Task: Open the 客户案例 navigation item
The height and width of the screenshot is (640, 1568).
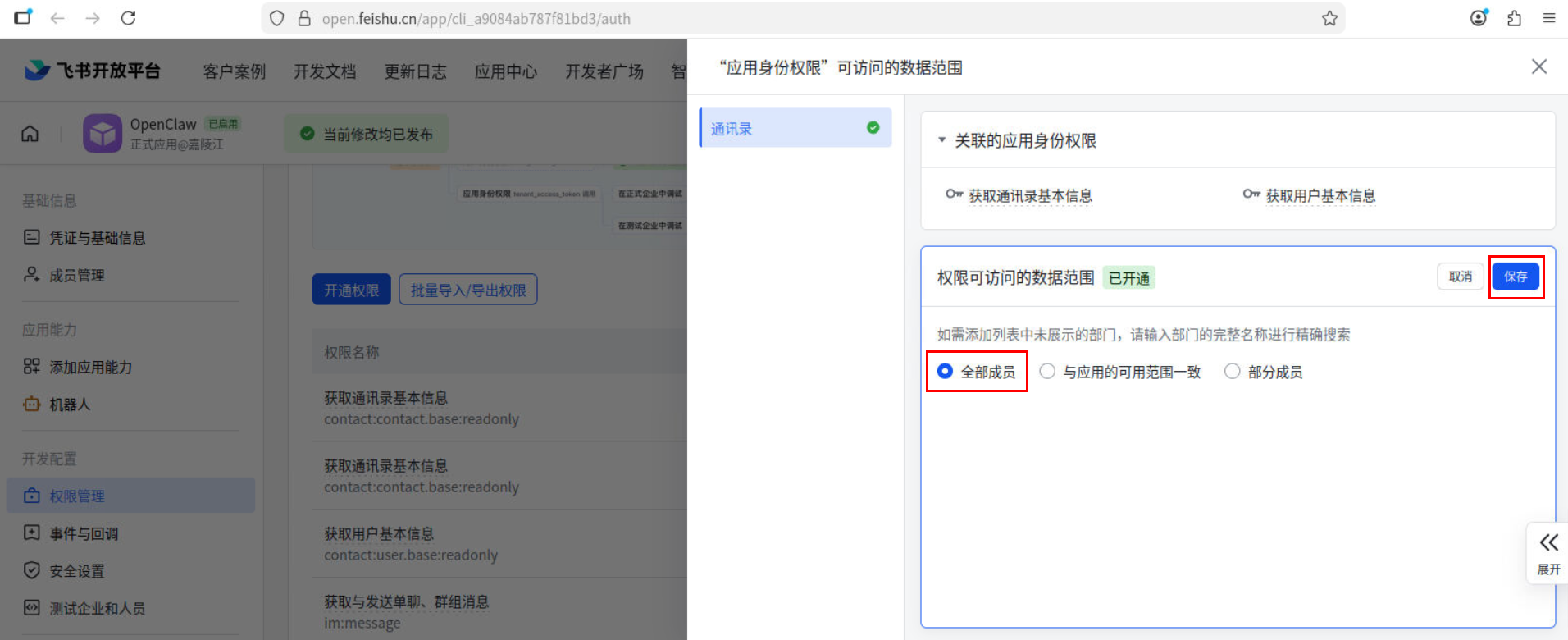Action: point(235,71)
